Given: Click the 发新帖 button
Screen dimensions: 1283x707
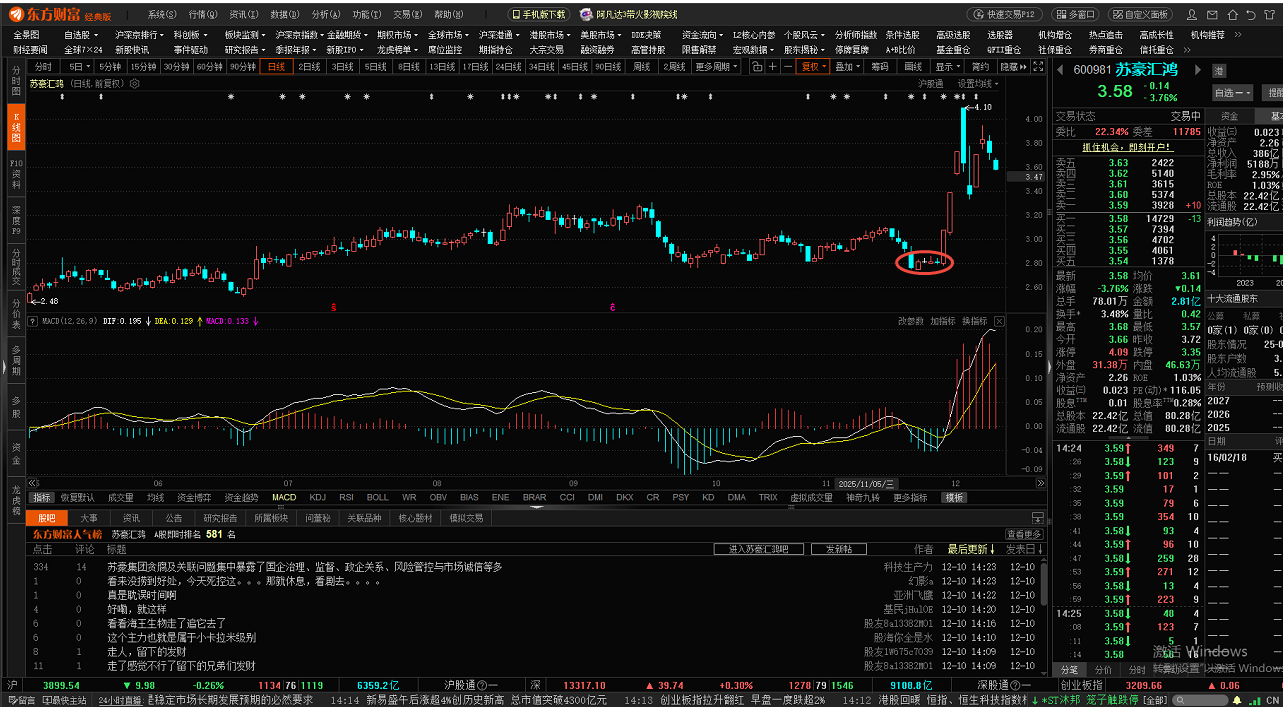Looking at the screenshot, I should (839, 549).
